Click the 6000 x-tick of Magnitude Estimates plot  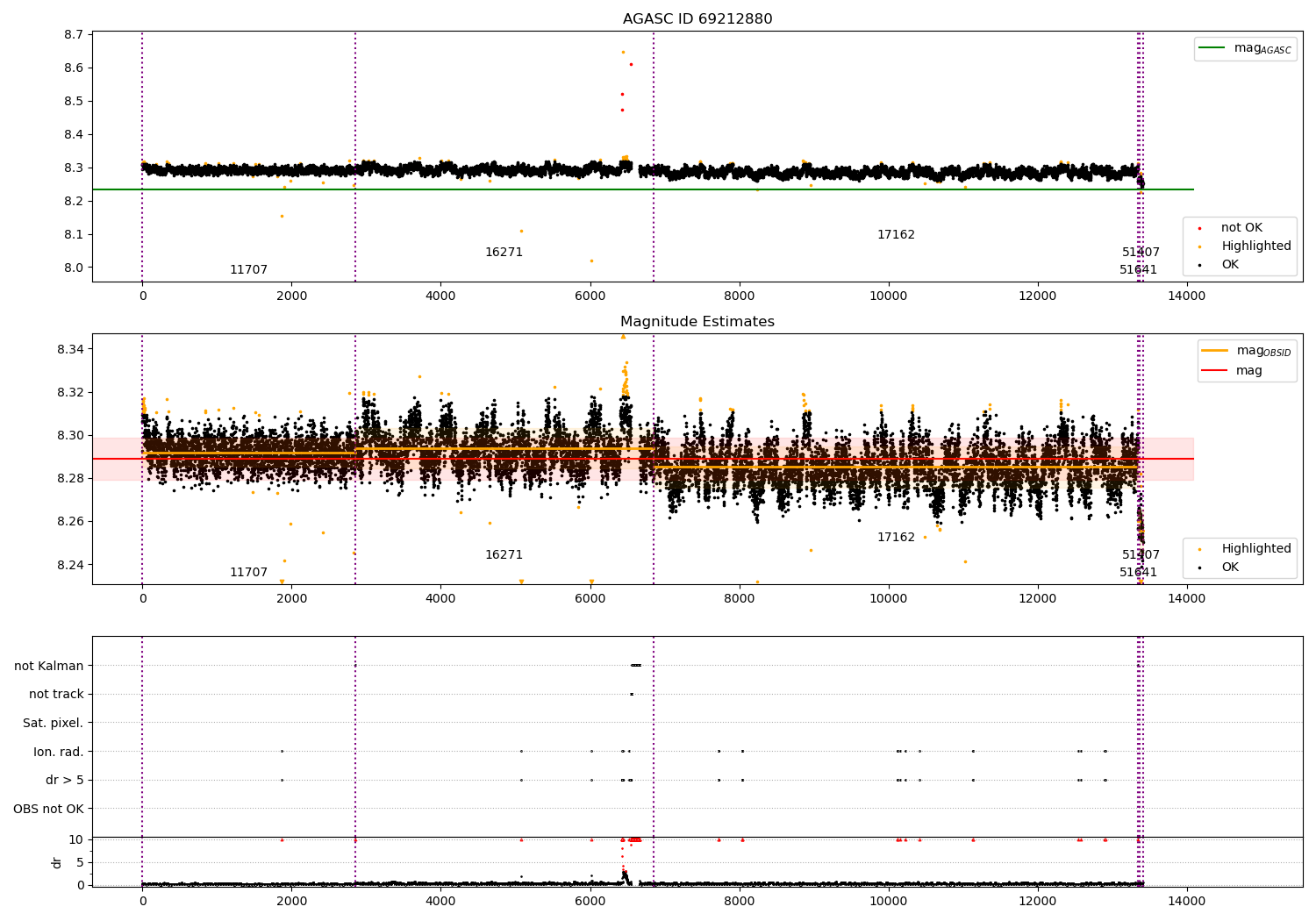590,598
